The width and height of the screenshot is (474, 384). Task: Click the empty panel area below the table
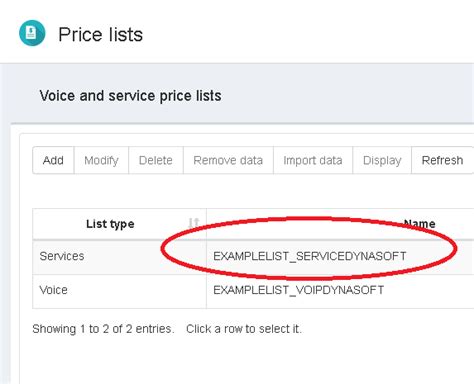pyautogui.click(x=247, y=362)
